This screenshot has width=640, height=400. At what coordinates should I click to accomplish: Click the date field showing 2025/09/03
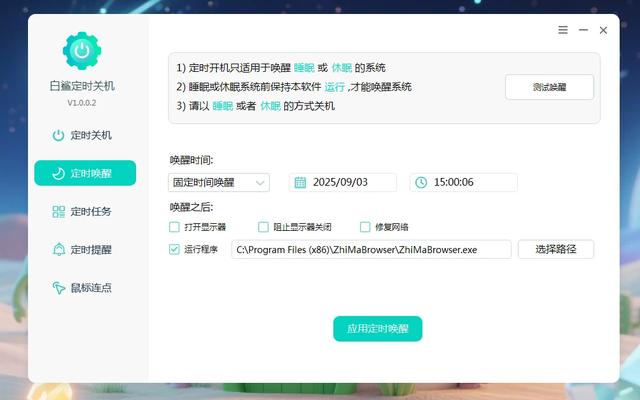[343, 182]
